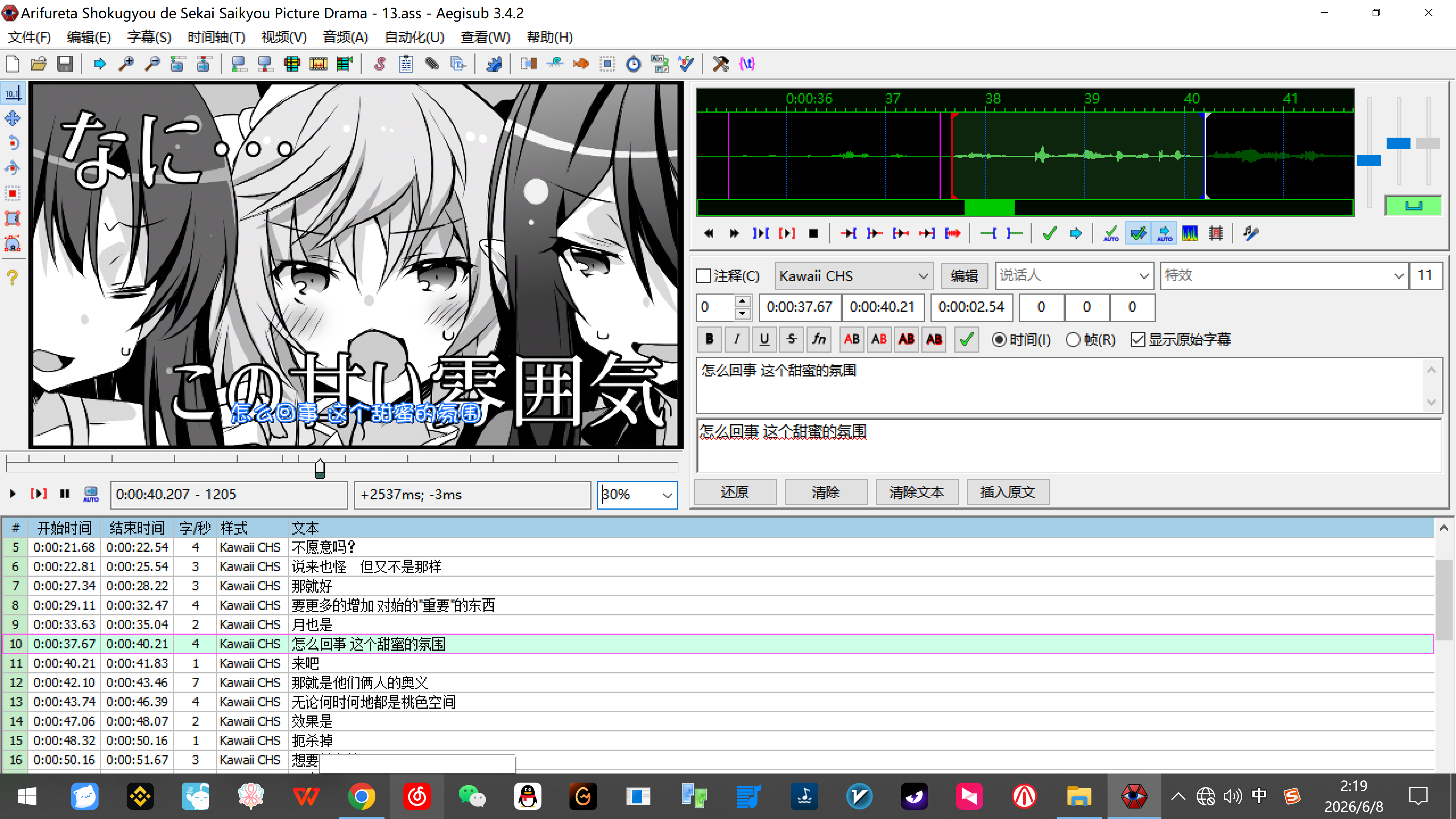Viewport: 1456px width, 819px height.
Task: Open the 时间轴(T) menu
Action: pos(217,37)
